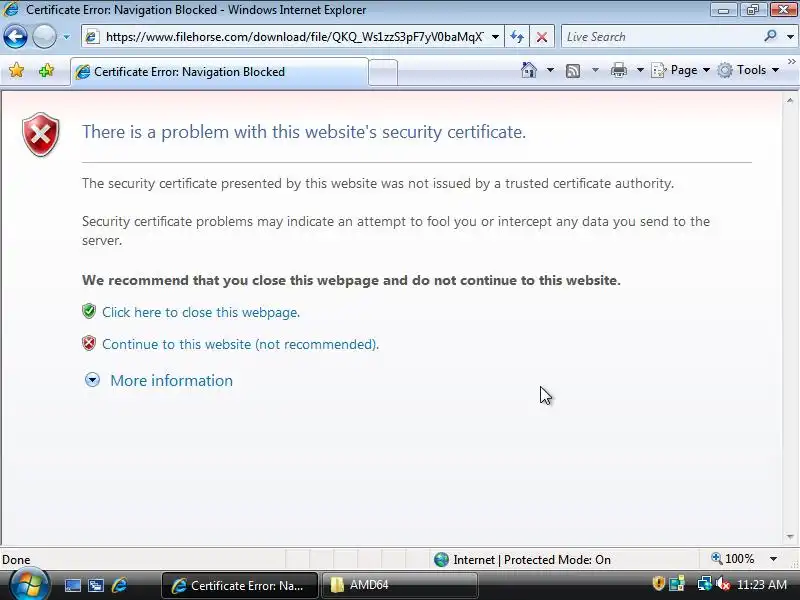Refresh the page with the Refresh icon
Image resolution: width=800 pixels, height=600 pixels.
point(517,37)
